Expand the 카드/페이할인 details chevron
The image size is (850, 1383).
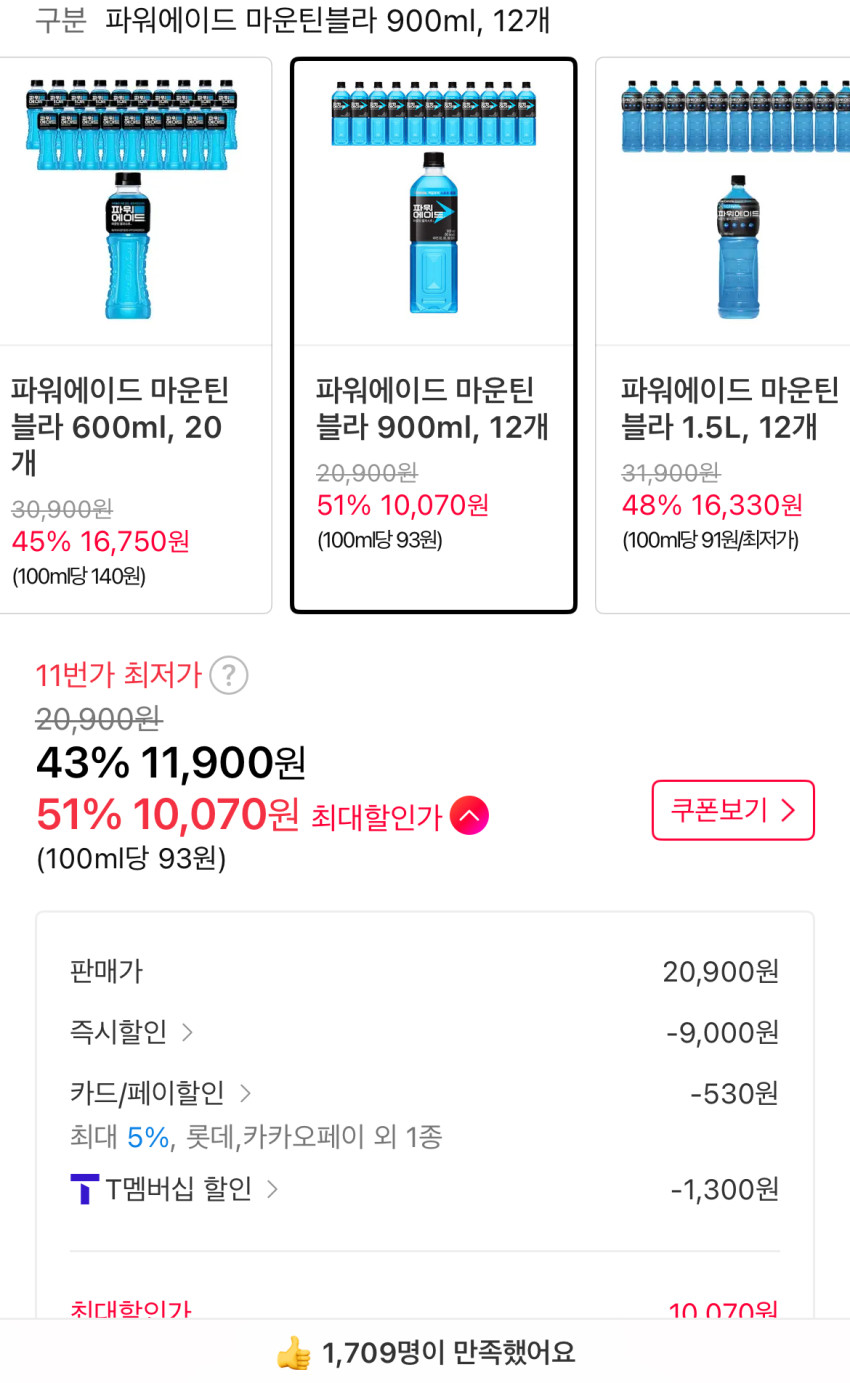pos(245,1093)
